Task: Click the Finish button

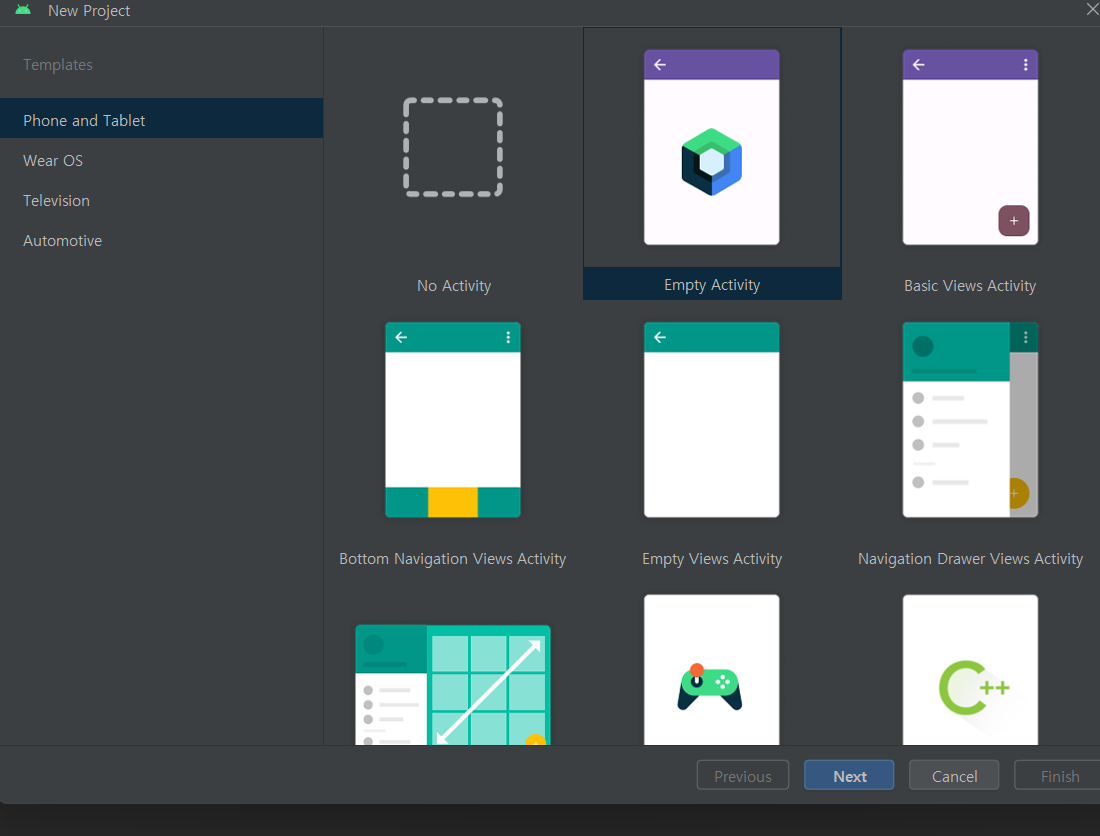Action: click(1059, 775)
